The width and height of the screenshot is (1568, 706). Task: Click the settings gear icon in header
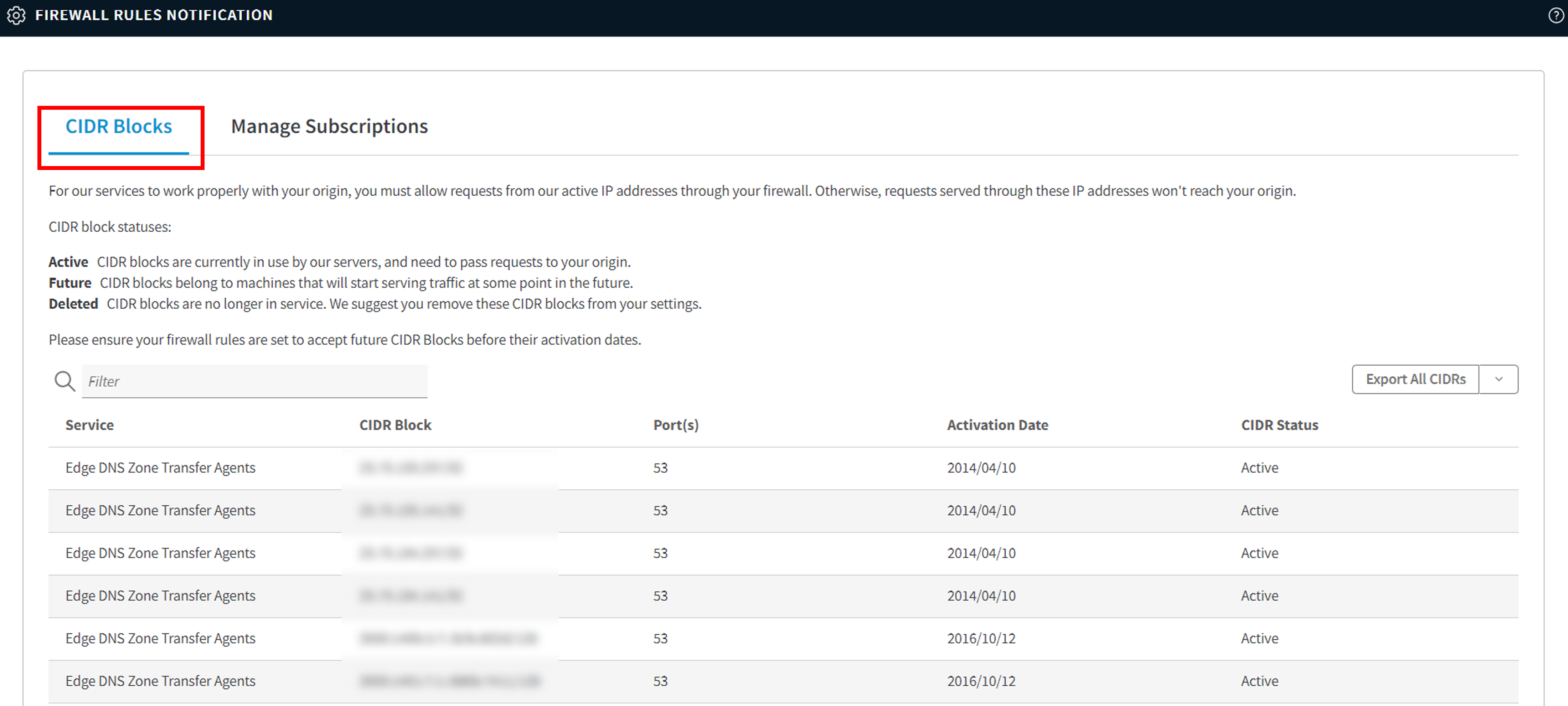16,15
